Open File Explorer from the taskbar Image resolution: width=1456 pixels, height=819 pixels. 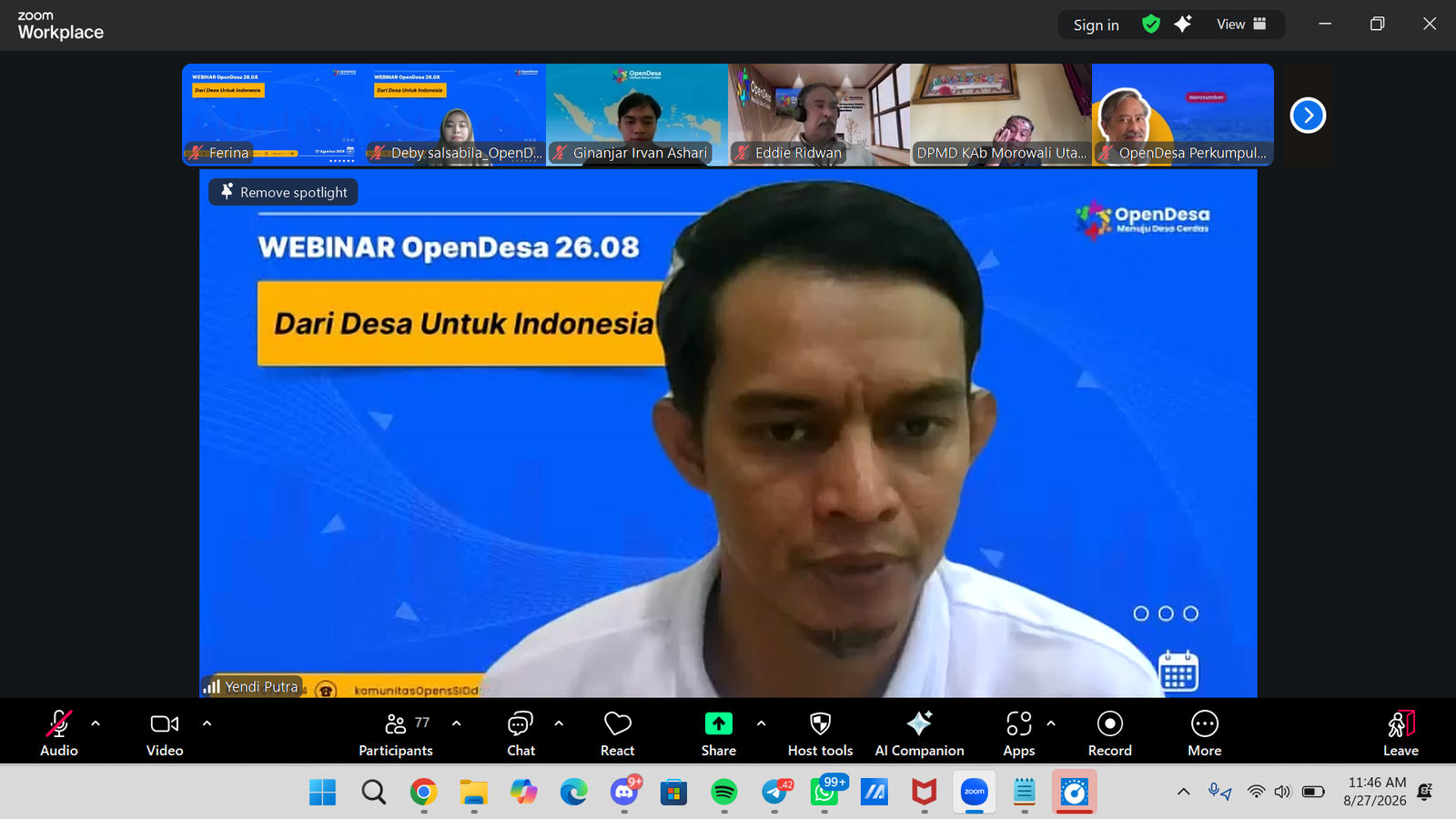pyautogui.click(x=473, y=793)
